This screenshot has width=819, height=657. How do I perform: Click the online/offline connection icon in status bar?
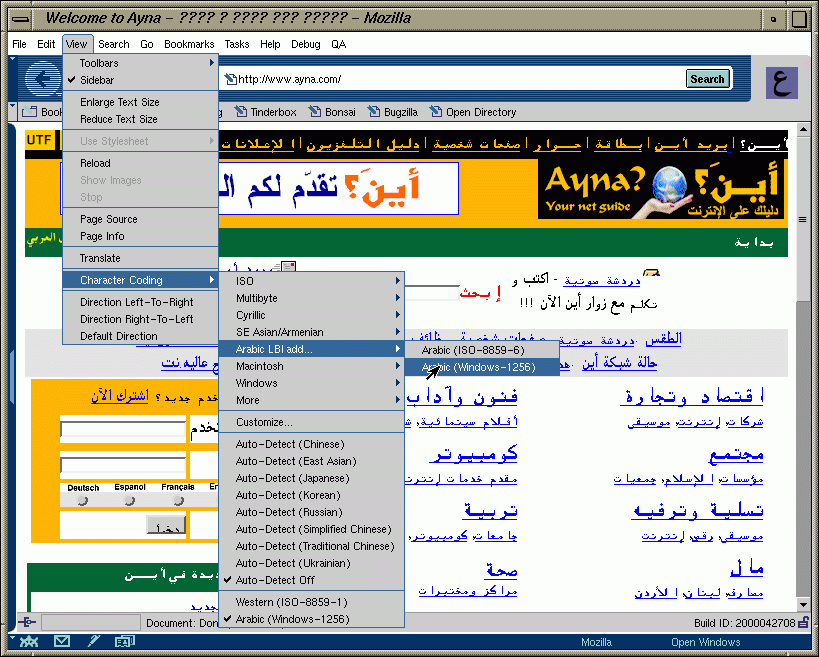(27, 622)
